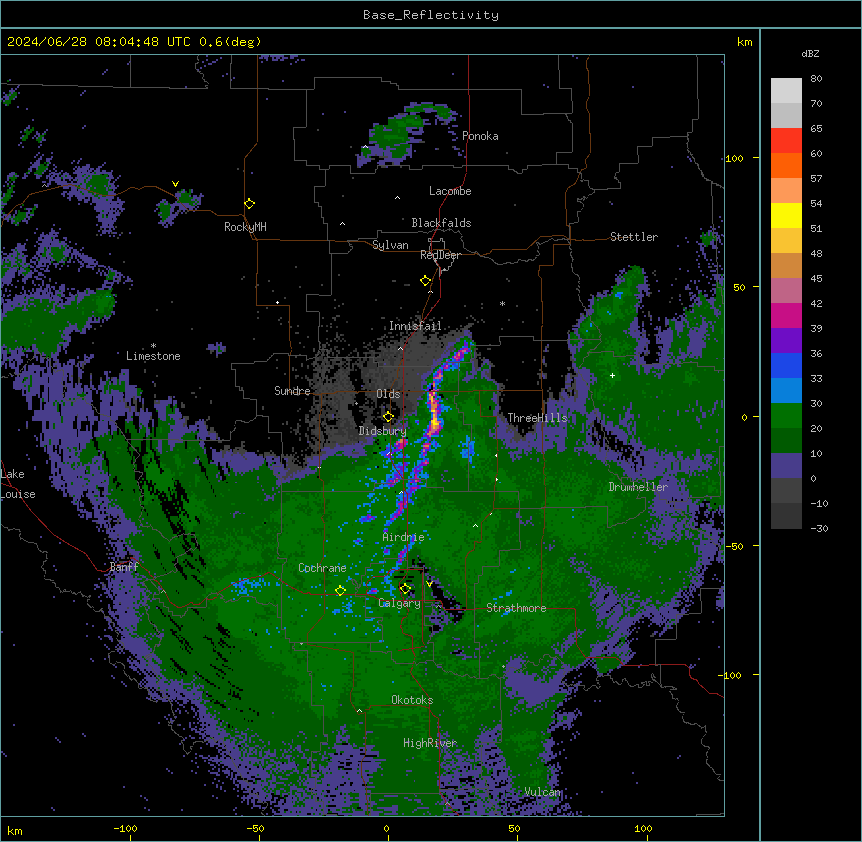Pick the dark orange swatch below red
This screenshot has height=842, width=862.
(786, 166)
